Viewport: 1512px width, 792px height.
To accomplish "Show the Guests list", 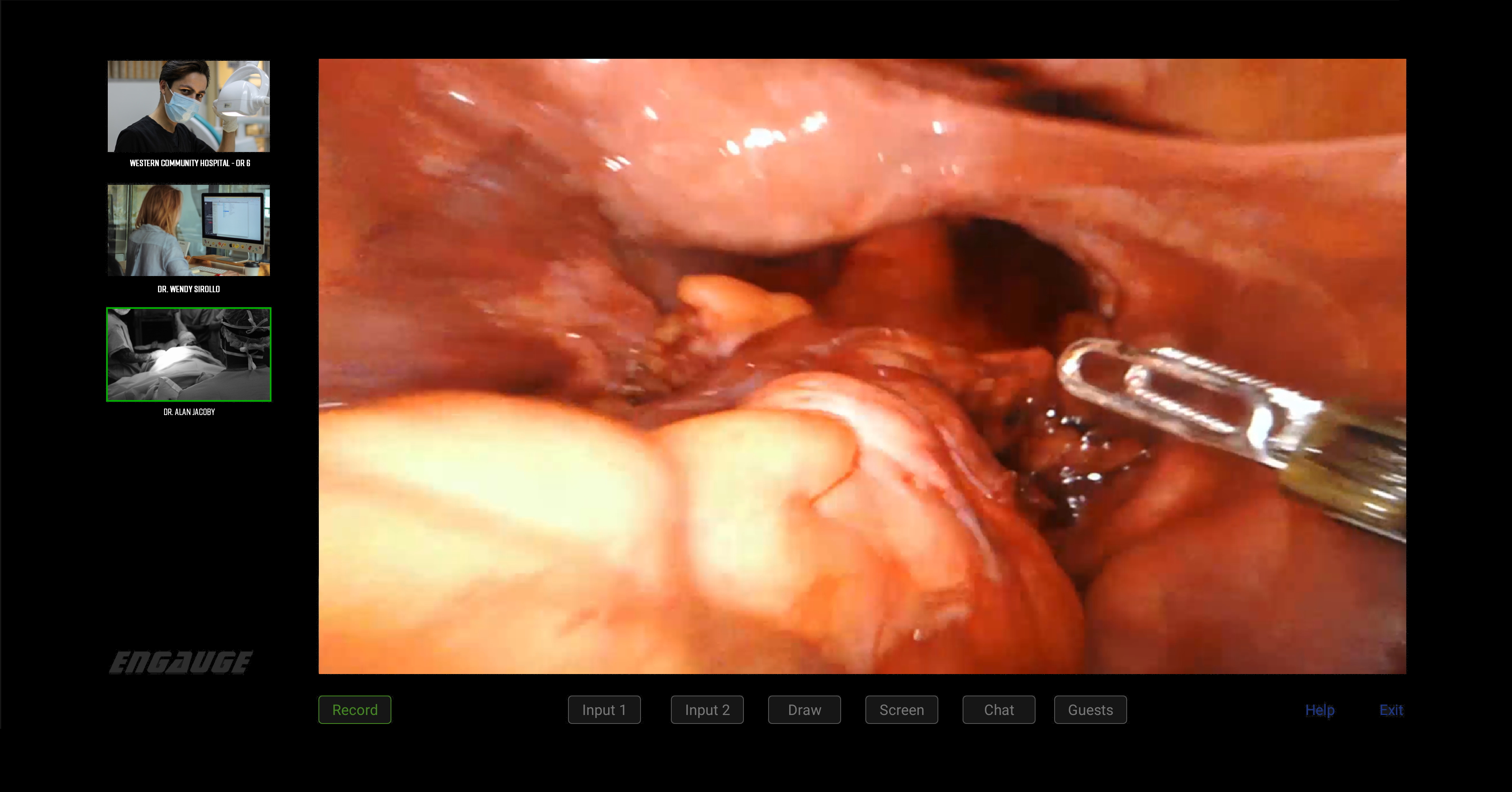I will point(1090,709).
